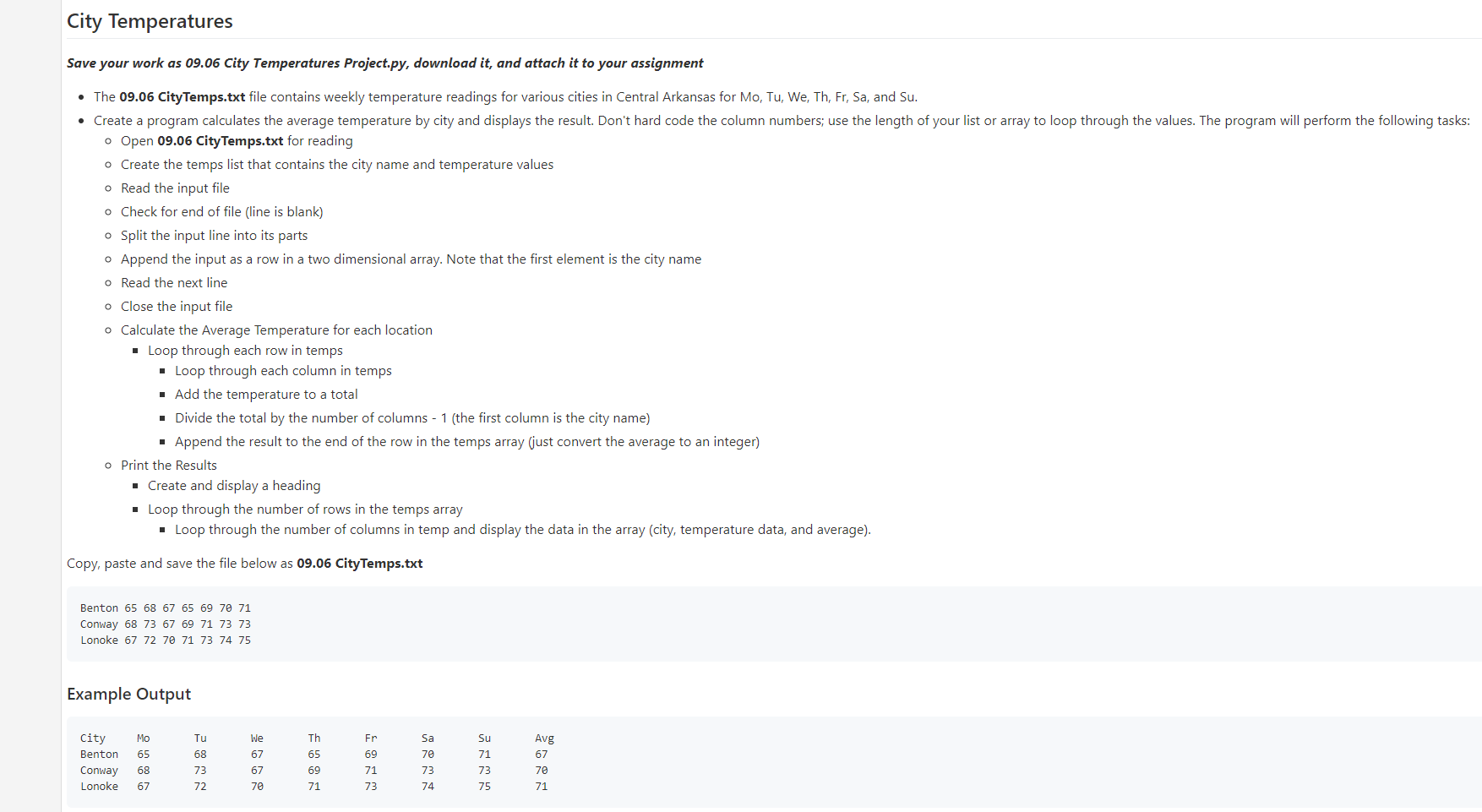Click the 'Save your work as' instruction line

tap(384, 63)
